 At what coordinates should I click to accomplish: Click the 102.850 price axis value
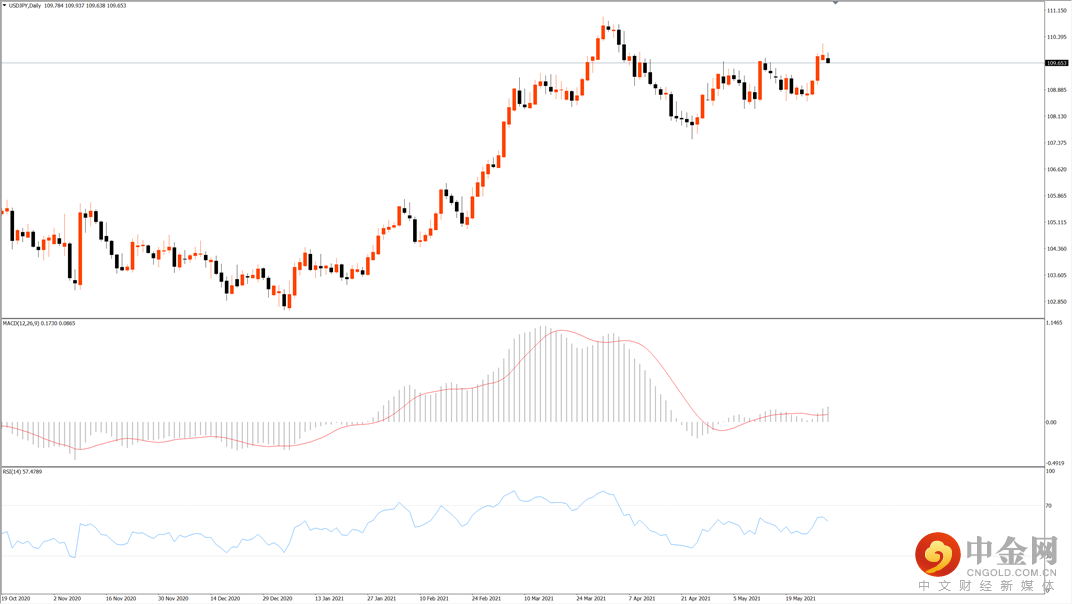tap(1056, 302)
